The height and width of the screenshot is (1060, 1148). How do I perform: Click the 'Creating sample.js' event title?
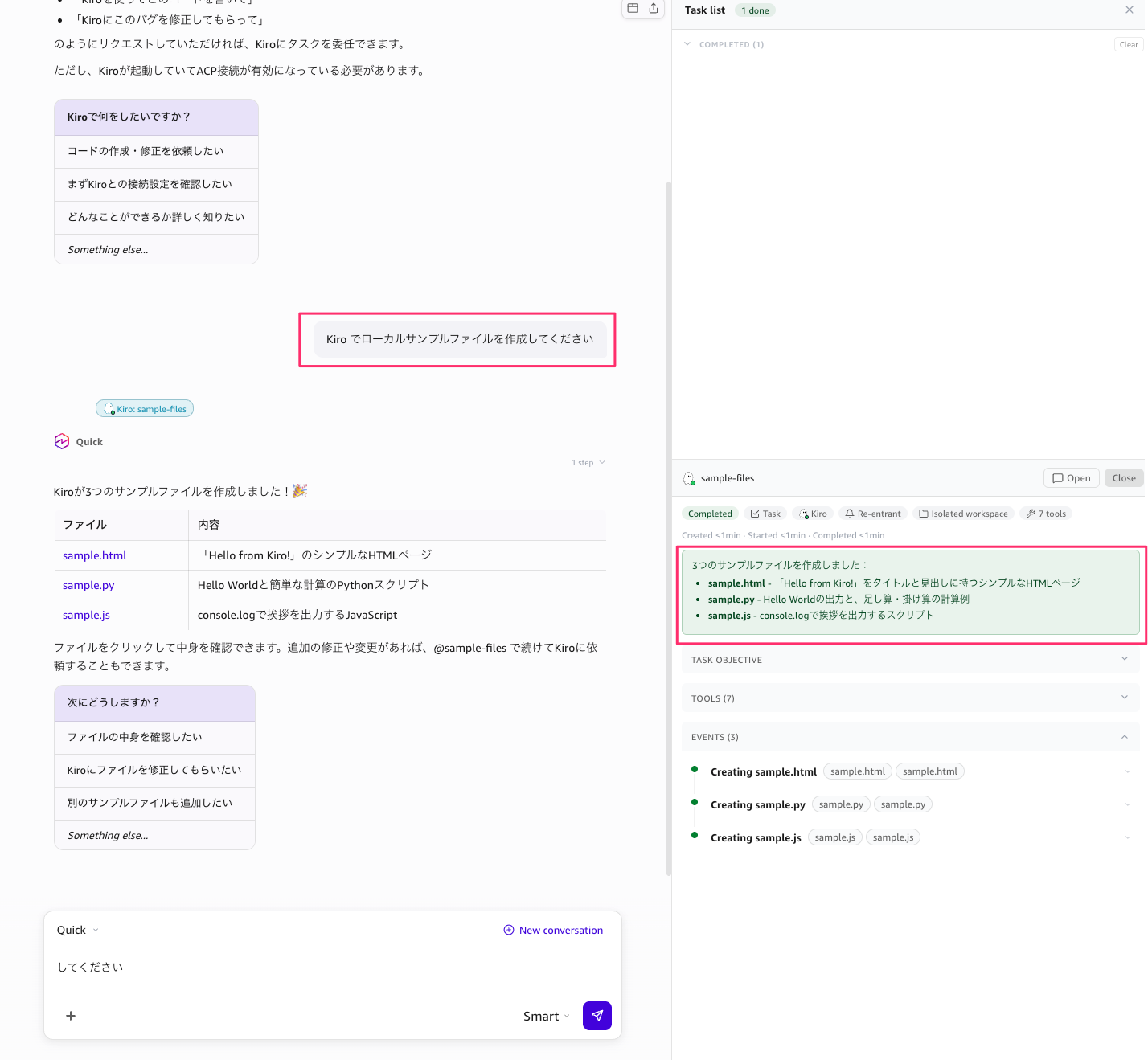(756, 837)
